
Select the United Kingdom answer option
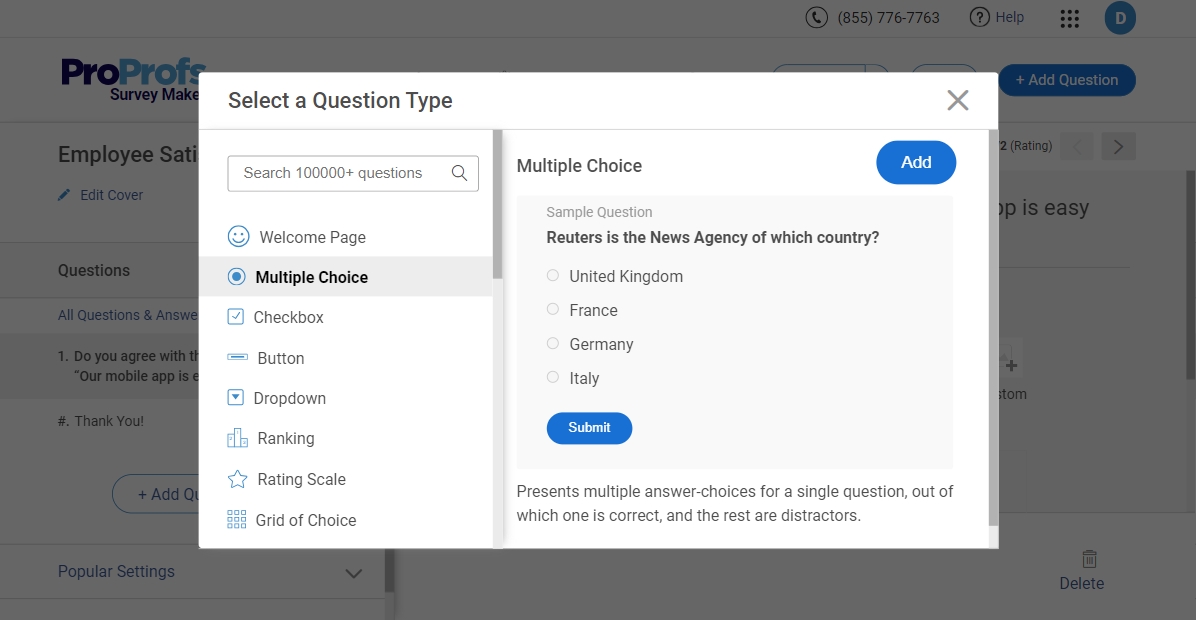click(x=553, y=276)
